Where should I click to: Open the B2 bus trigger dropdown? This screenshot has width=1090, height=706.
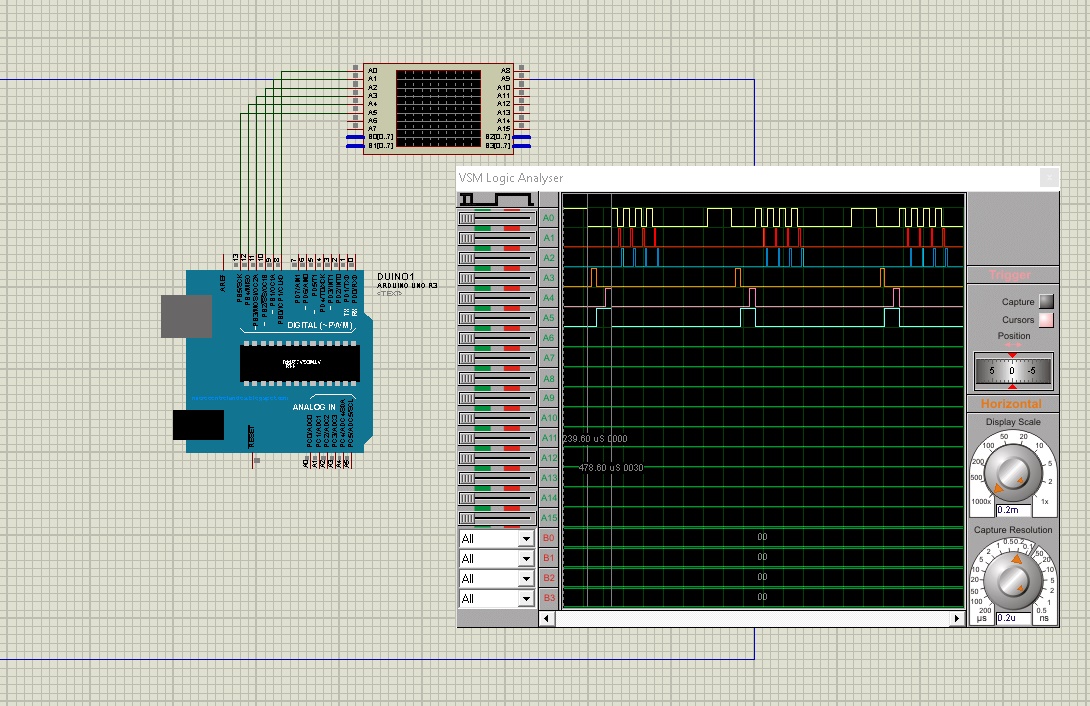click(x=497, y=578)
